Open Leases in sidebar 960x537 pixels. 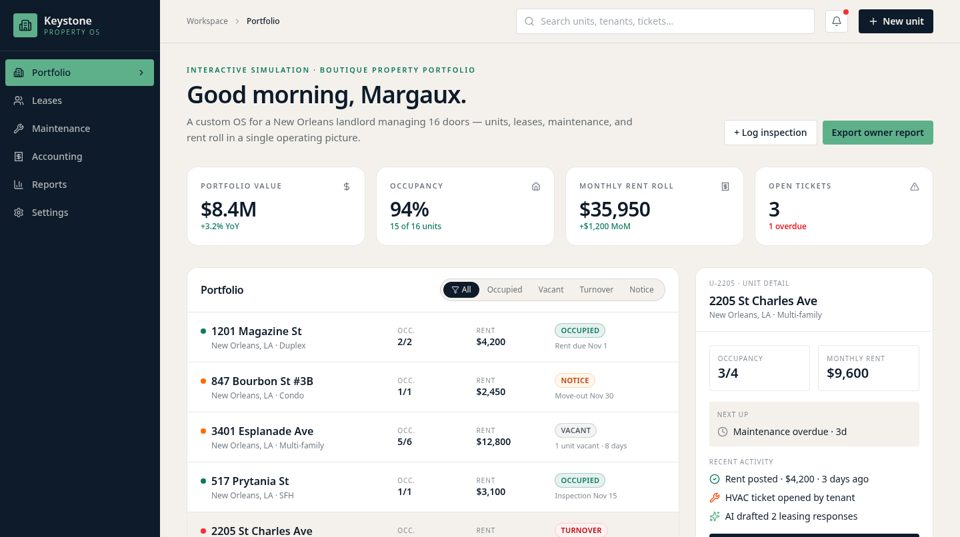(80, 100)
